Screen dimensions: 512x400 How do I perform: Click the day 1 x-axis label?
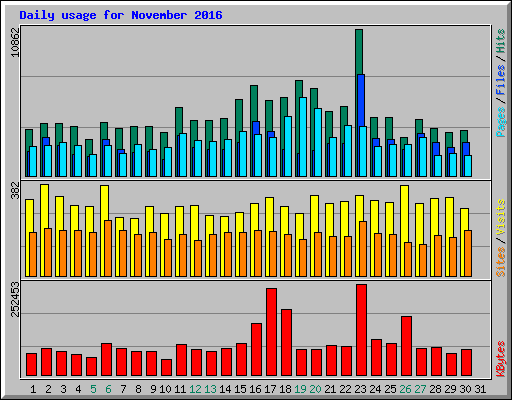click(33, 389)
